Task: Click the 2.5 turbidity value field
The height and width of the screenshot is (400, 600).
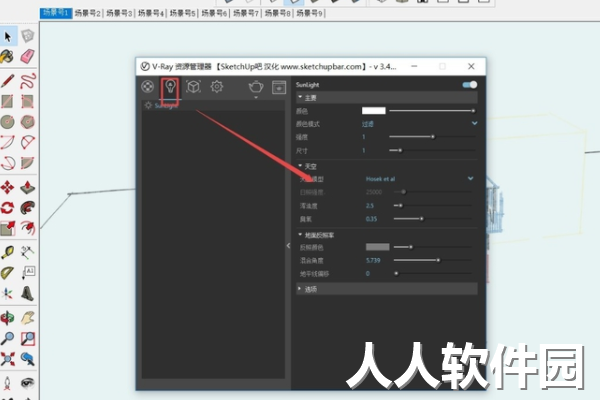Action: pos(370,206)
